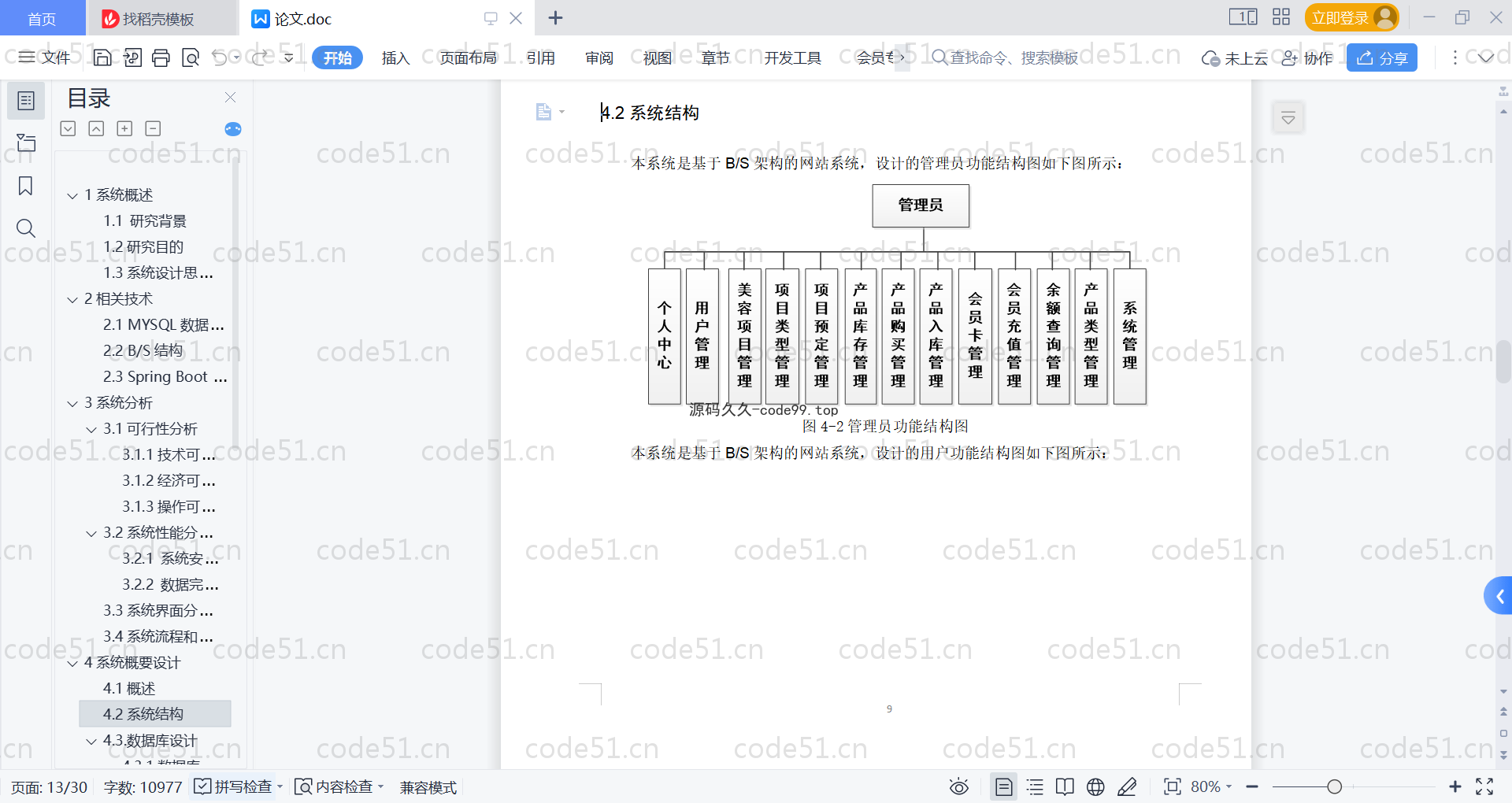Click the 查找命令 search field
The height and width of the screenshot is (803, 1512).
point(1005,57)
